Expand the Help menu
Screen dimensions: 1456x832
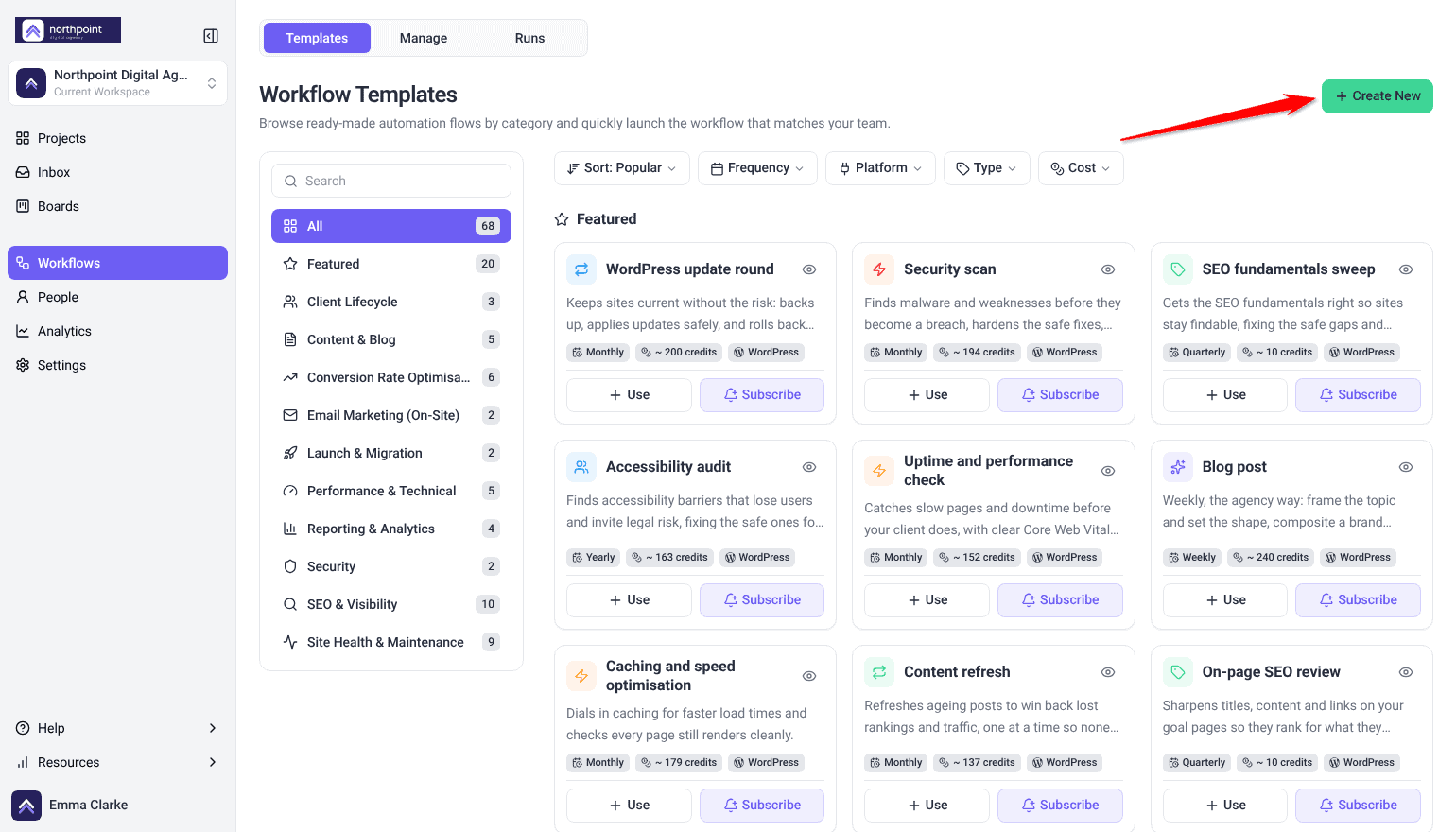117,728
